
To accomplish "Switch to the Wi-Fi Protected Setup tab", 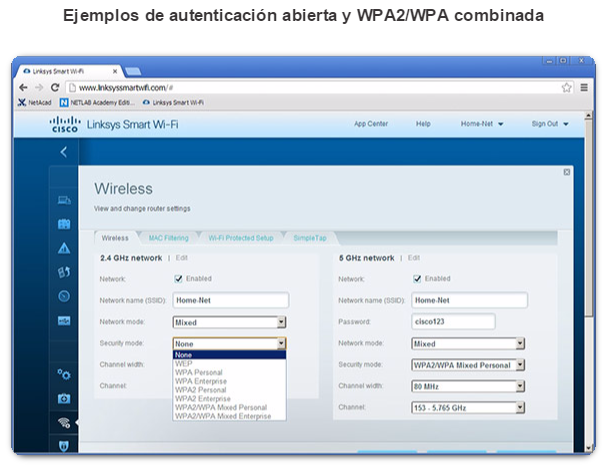I will tap(241, 238).
